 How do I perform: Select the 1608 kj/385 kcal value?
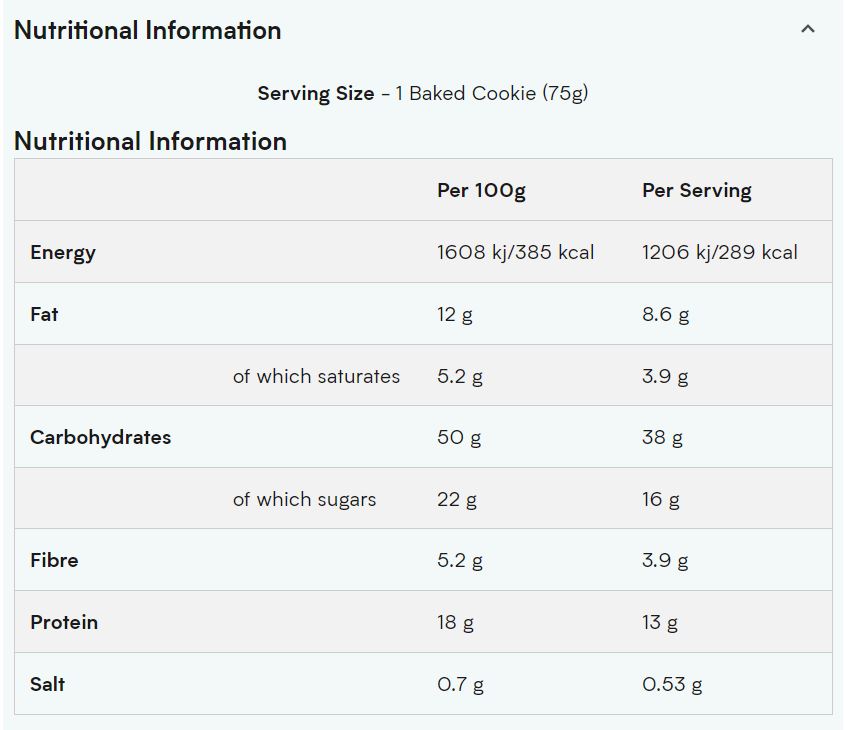(x=515, y=252)
